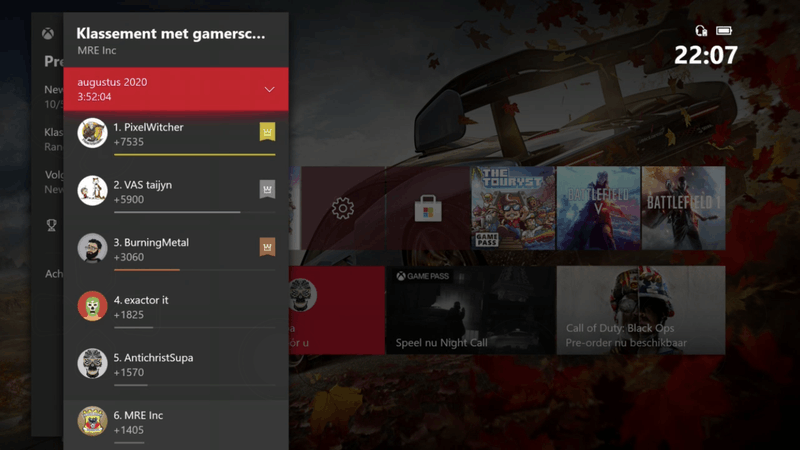
Task: Select exactor it's green mask avatar
Action: click(92, 306)
